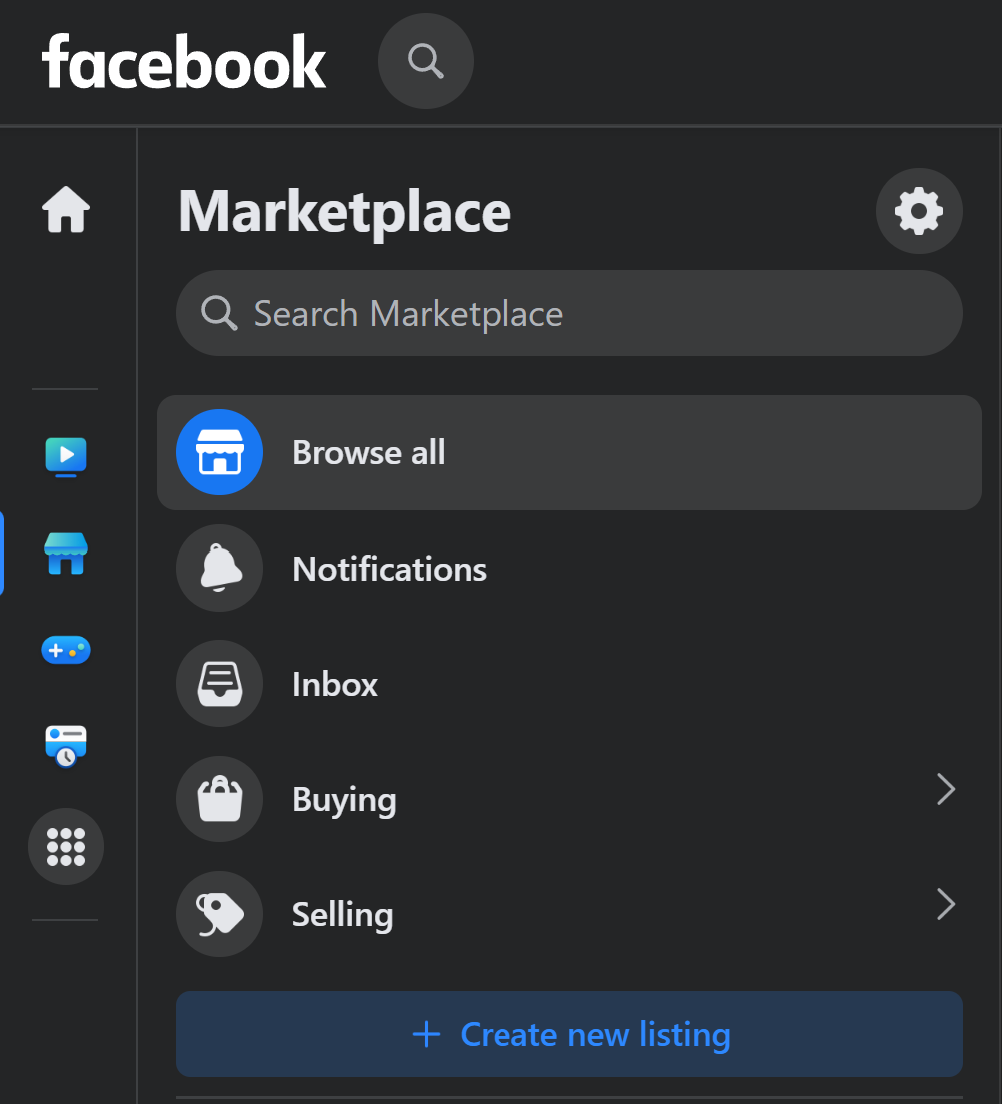Click the Buying shopping bag icon
Image resolution: width=1002 pixels, height=1104 pixels.
click(x=220, y=799)
